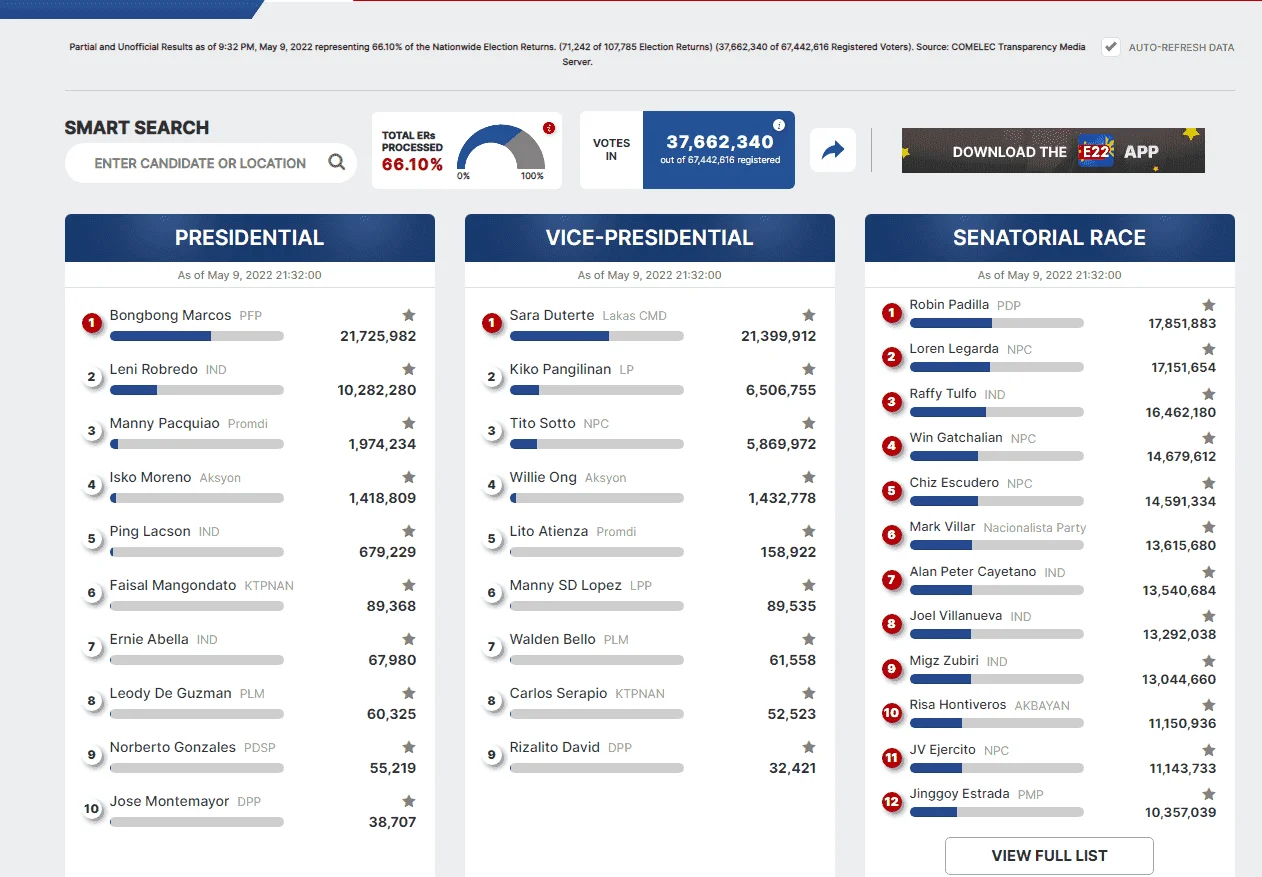Star Bongbong Marcos as favorite
Screen dimensions: 1262x877
(x=409, y=315)
